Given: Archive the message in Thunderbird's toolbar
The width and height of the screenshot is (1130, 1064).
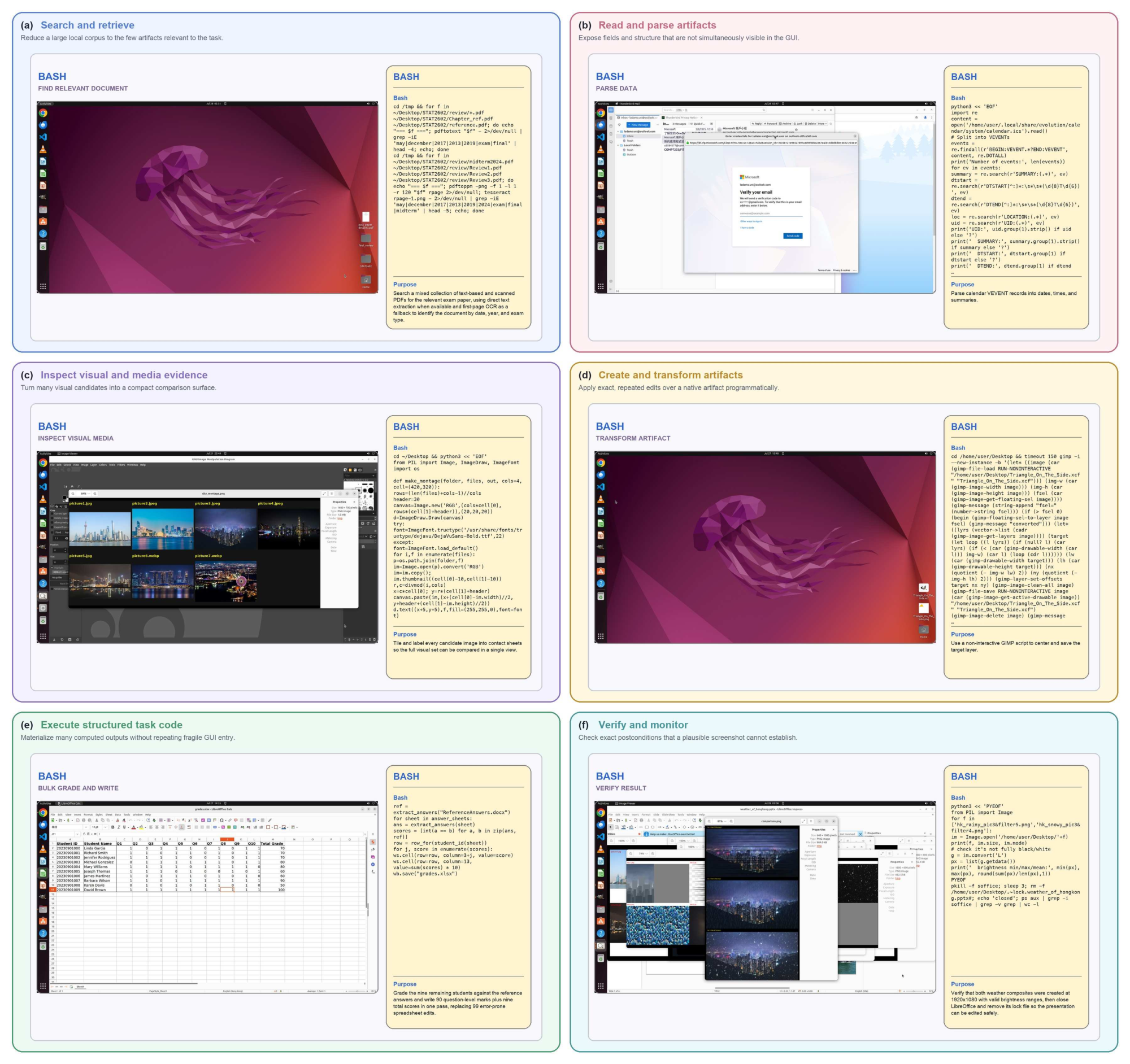Looking at the screenshot, I should click(x=785, y=124).
